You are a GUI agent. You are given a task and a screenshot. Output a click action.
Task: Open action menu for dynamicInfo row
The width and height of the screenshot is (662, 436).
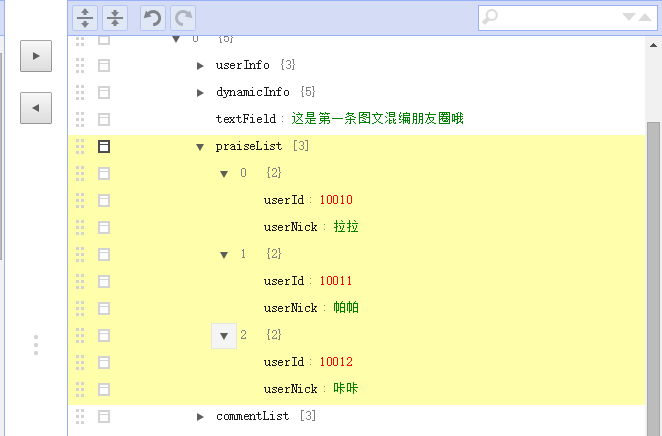tap(104, 92)
